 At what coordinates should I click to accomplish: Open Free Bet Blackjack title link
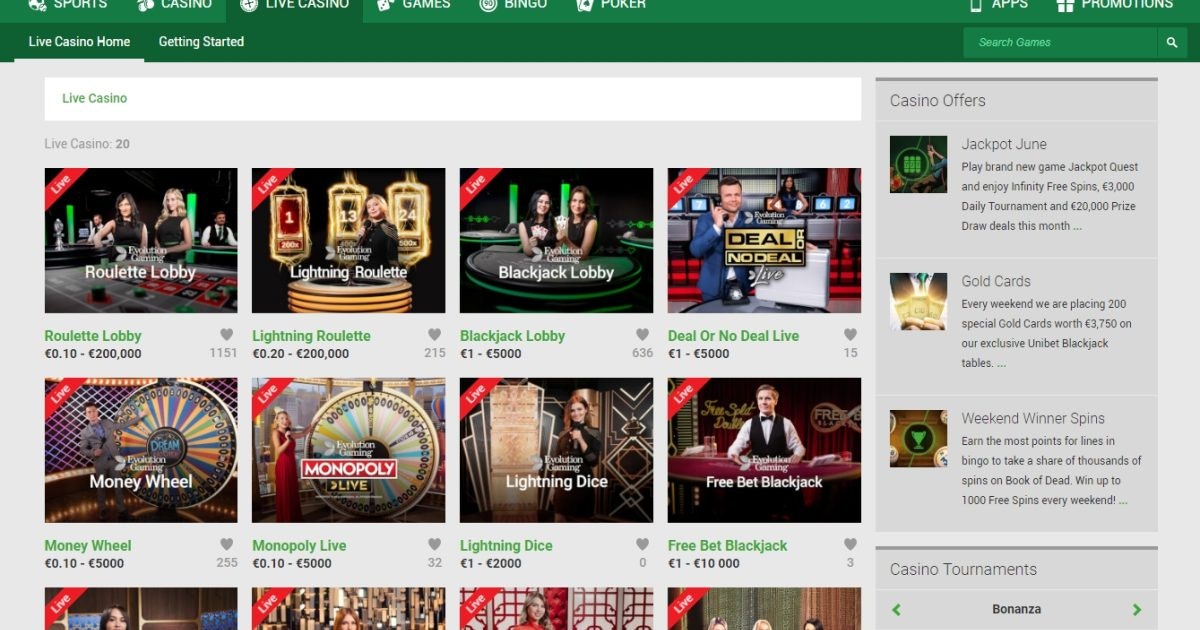click(x=727, y=546)
